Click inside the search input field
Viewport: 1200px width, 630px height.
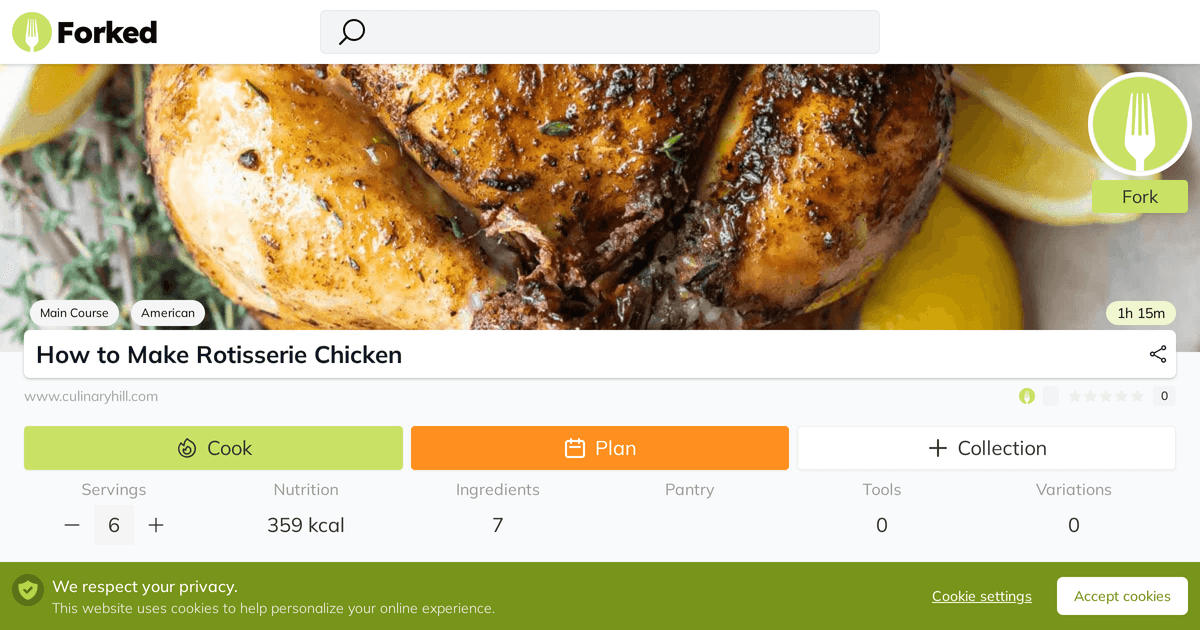(x=600, y=31)
